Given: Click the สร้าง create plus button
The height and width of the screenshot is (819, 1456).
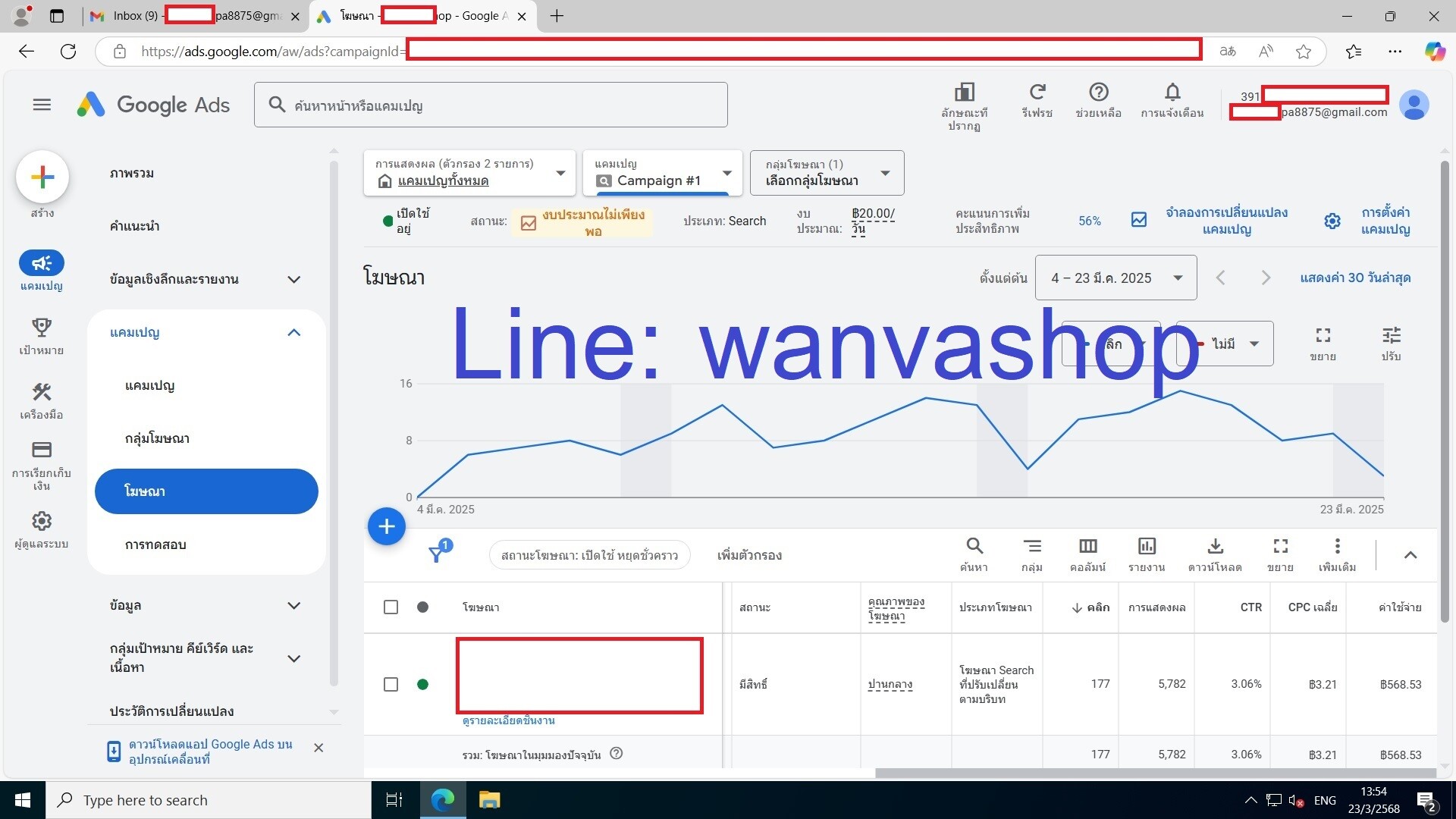Looking at the screenshot, I should click(42, 177).
